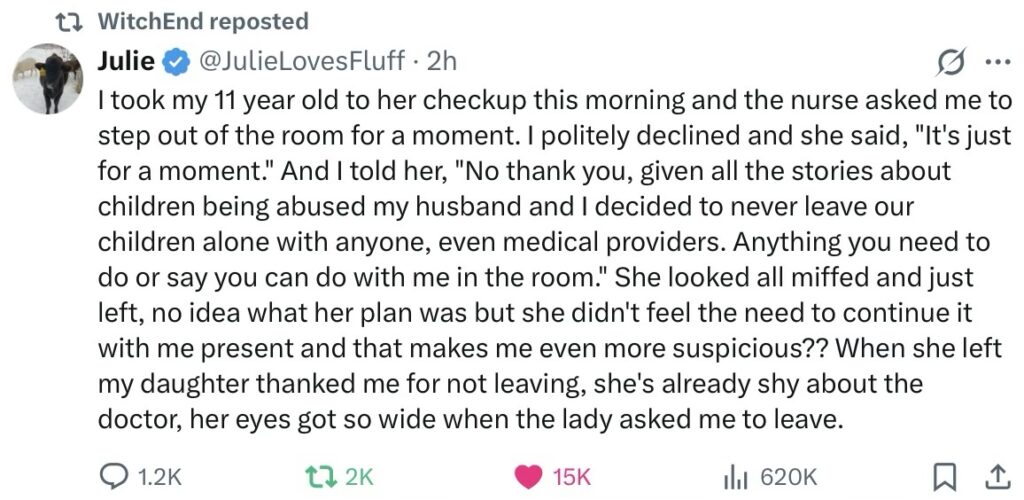Click the post text about the checkup
The height and width of the screenshot is (500, 1024).
click(550, 260)
